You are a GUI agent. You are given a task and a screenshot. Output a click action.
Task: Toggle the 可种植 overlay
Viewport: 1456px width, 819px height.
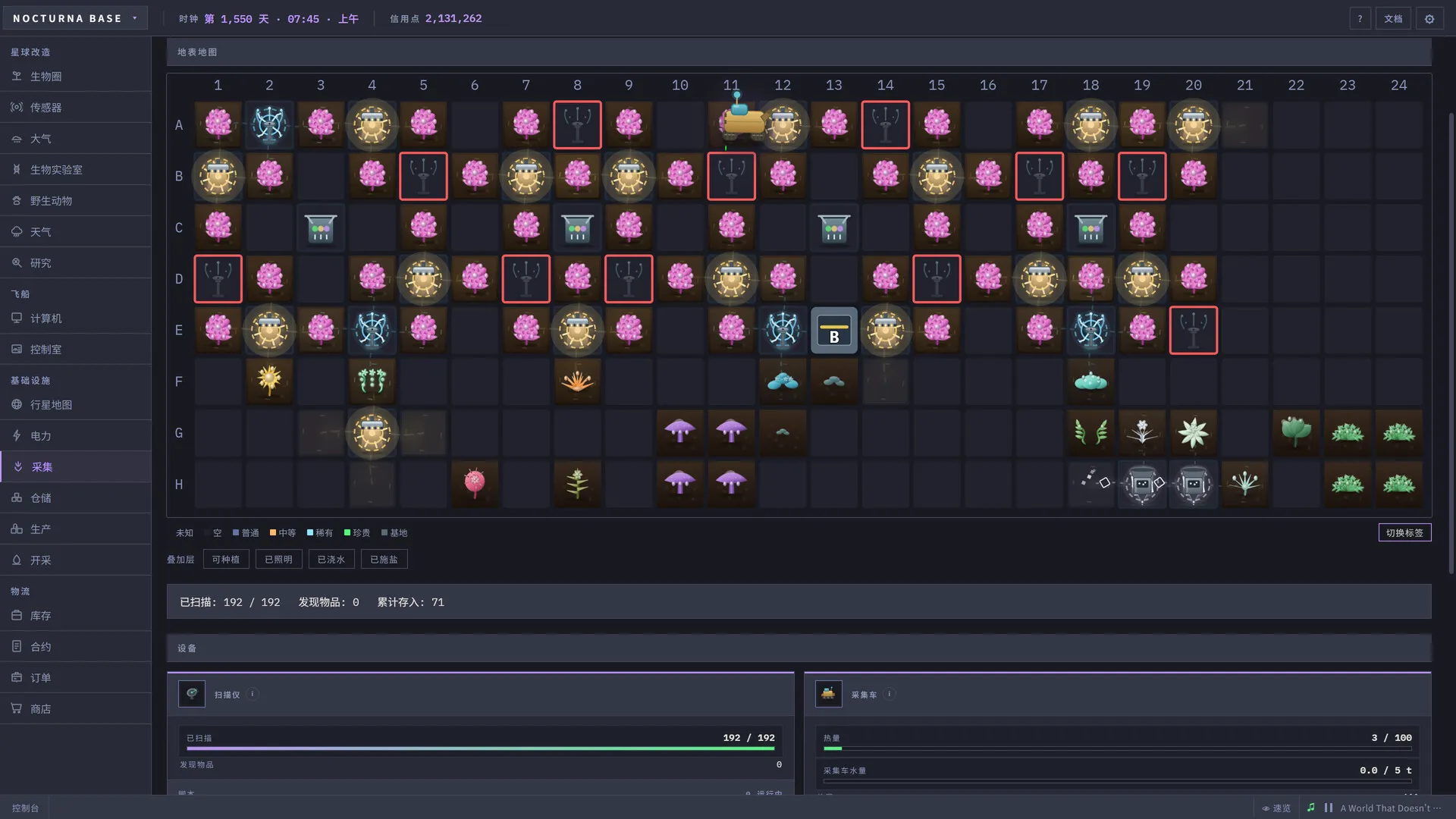226,560
